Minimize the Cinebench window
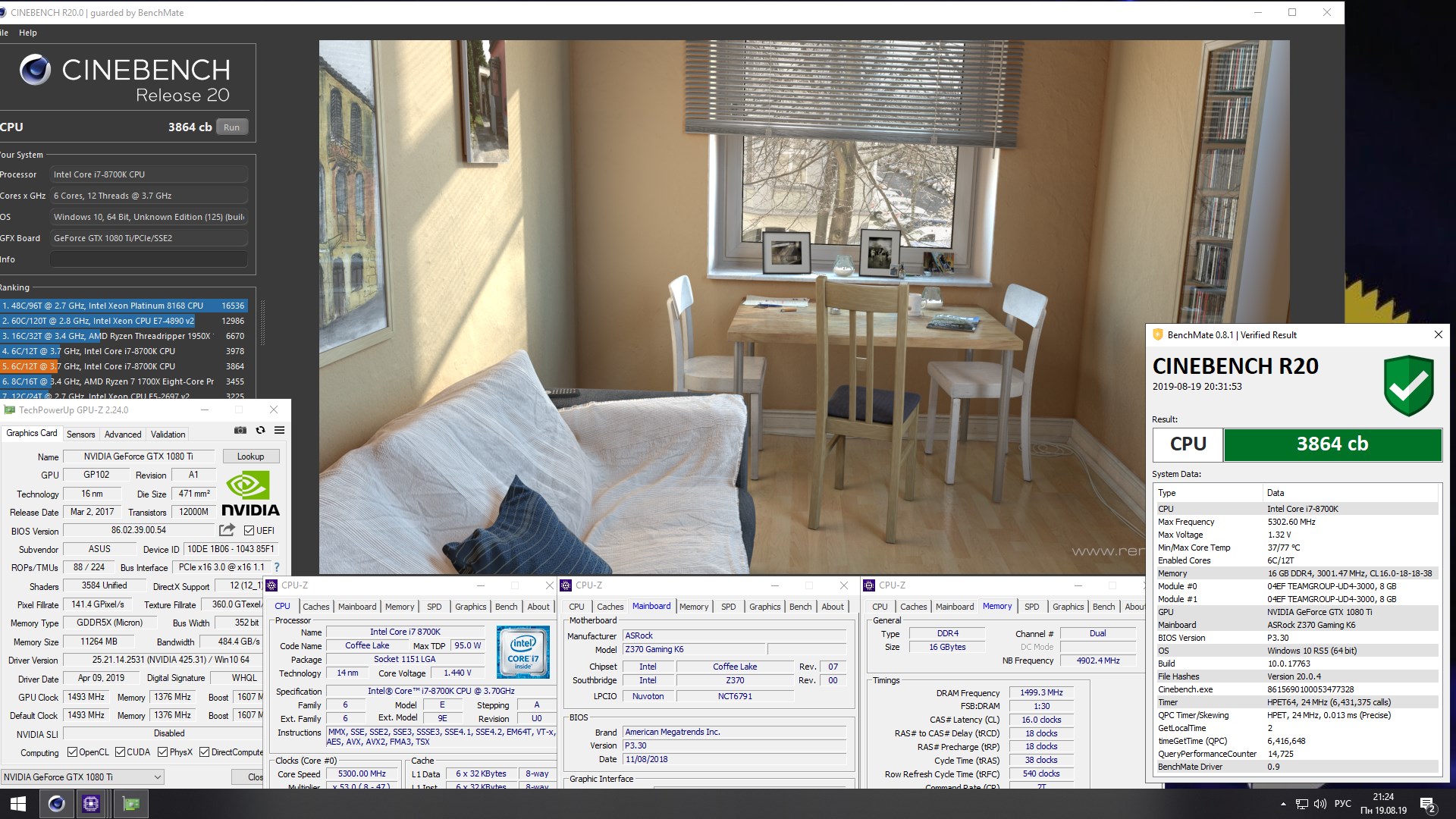The image size is (1456, 819). coord(1258,12)
